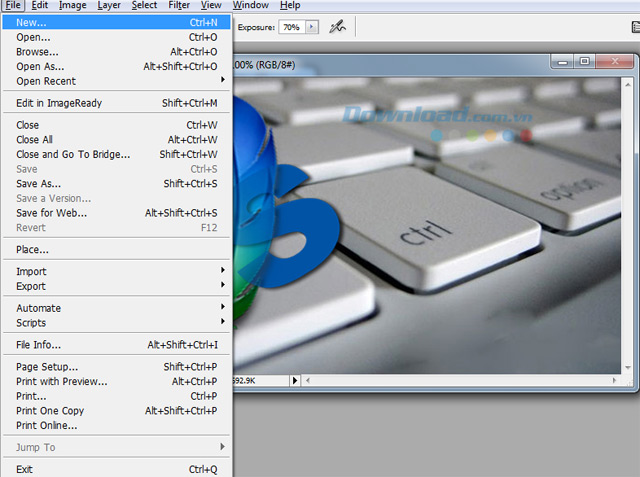The height and width of the screenshot is (477, 640).
Task: Expand the Automate submenu
Action: point(117,308)
